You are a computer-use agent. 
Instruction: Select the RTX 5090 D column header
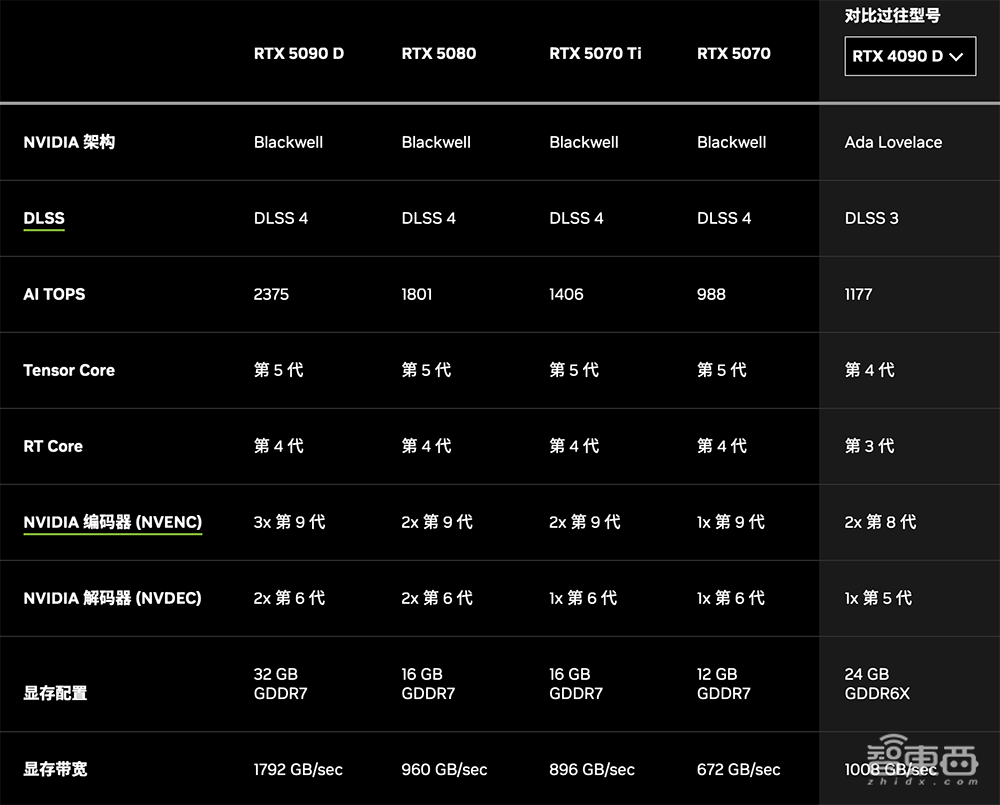298,54
